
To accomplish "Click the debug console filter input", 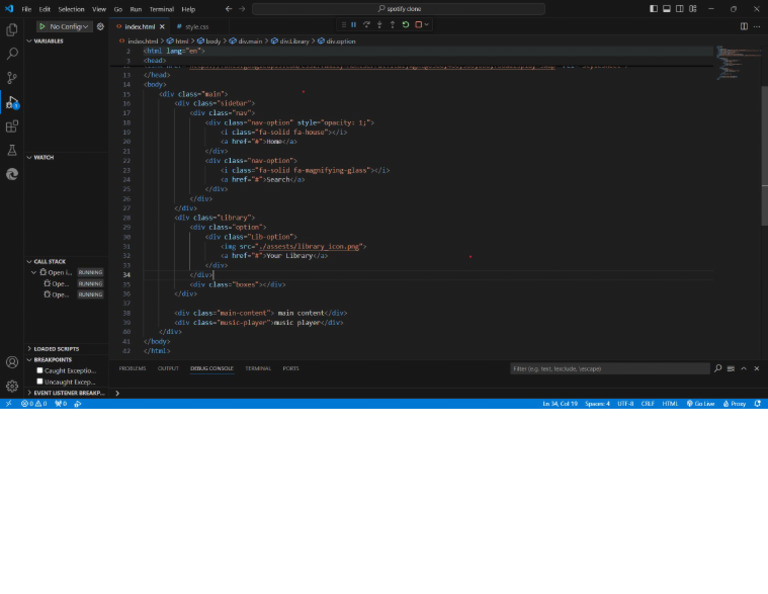I will coord(610,369).
